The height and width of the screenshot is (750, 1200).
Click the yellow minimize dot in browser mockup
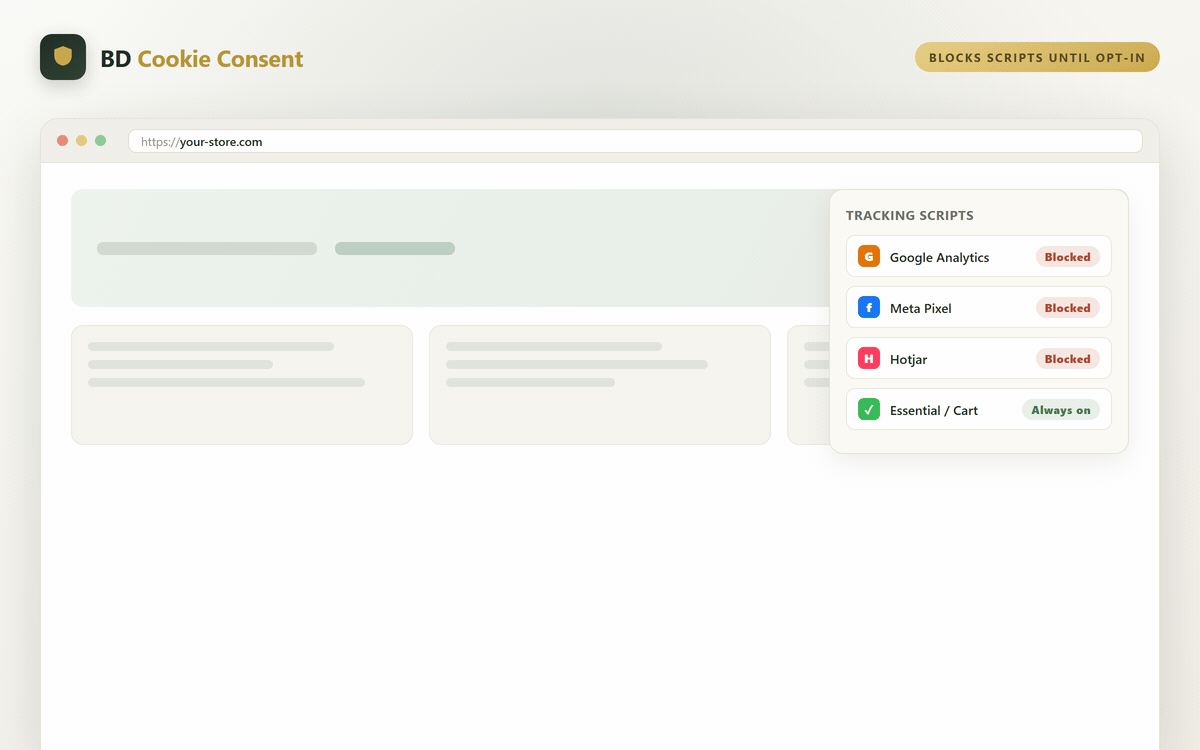coord(82,141)
